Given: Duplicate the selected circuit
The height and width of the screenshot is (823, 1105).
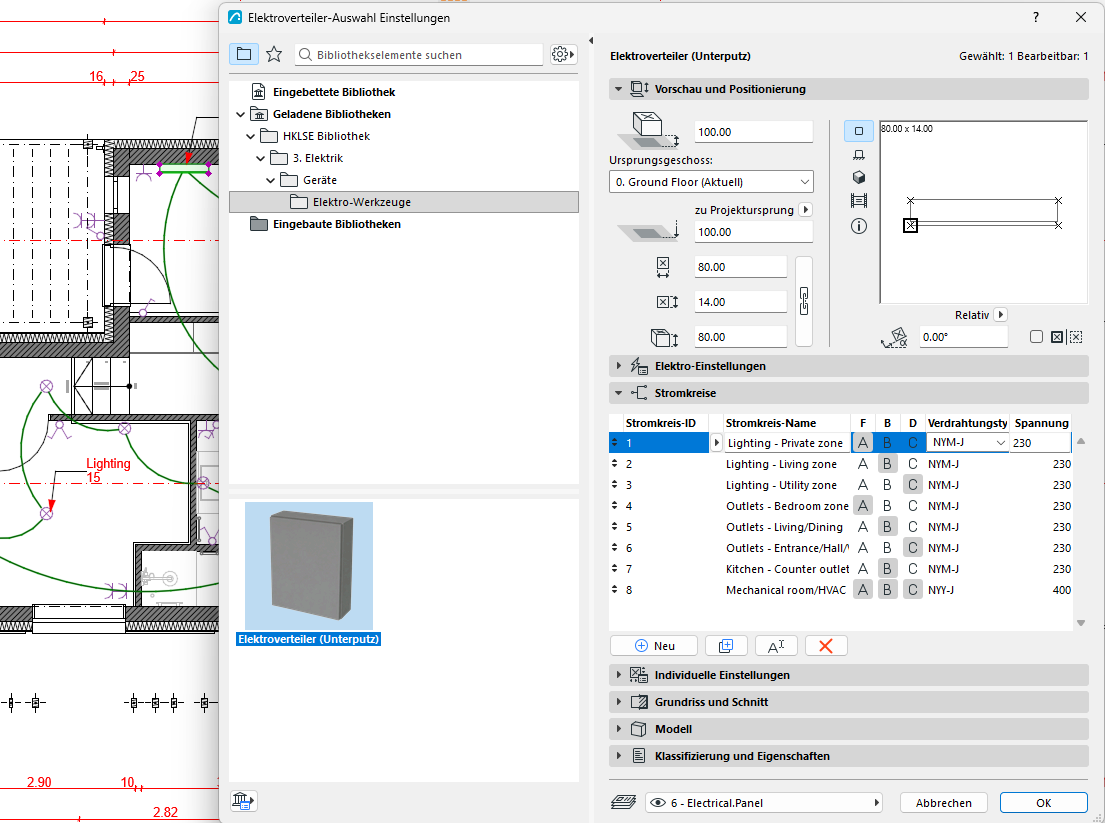Looking at the screenshot, I should click(x=726, y=646).
